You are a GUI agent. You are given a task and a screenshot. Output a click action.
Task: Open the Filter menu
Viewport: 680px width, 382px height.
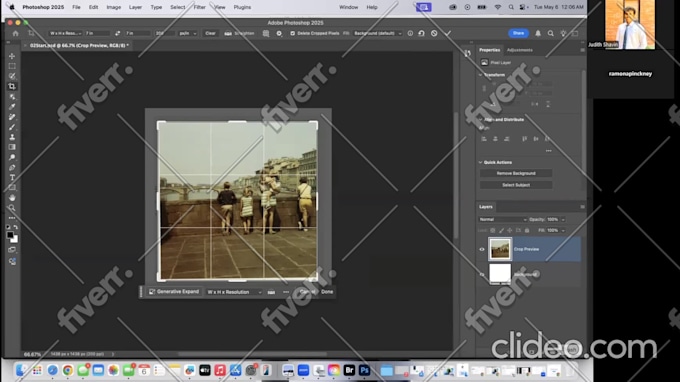pos(199,7)
